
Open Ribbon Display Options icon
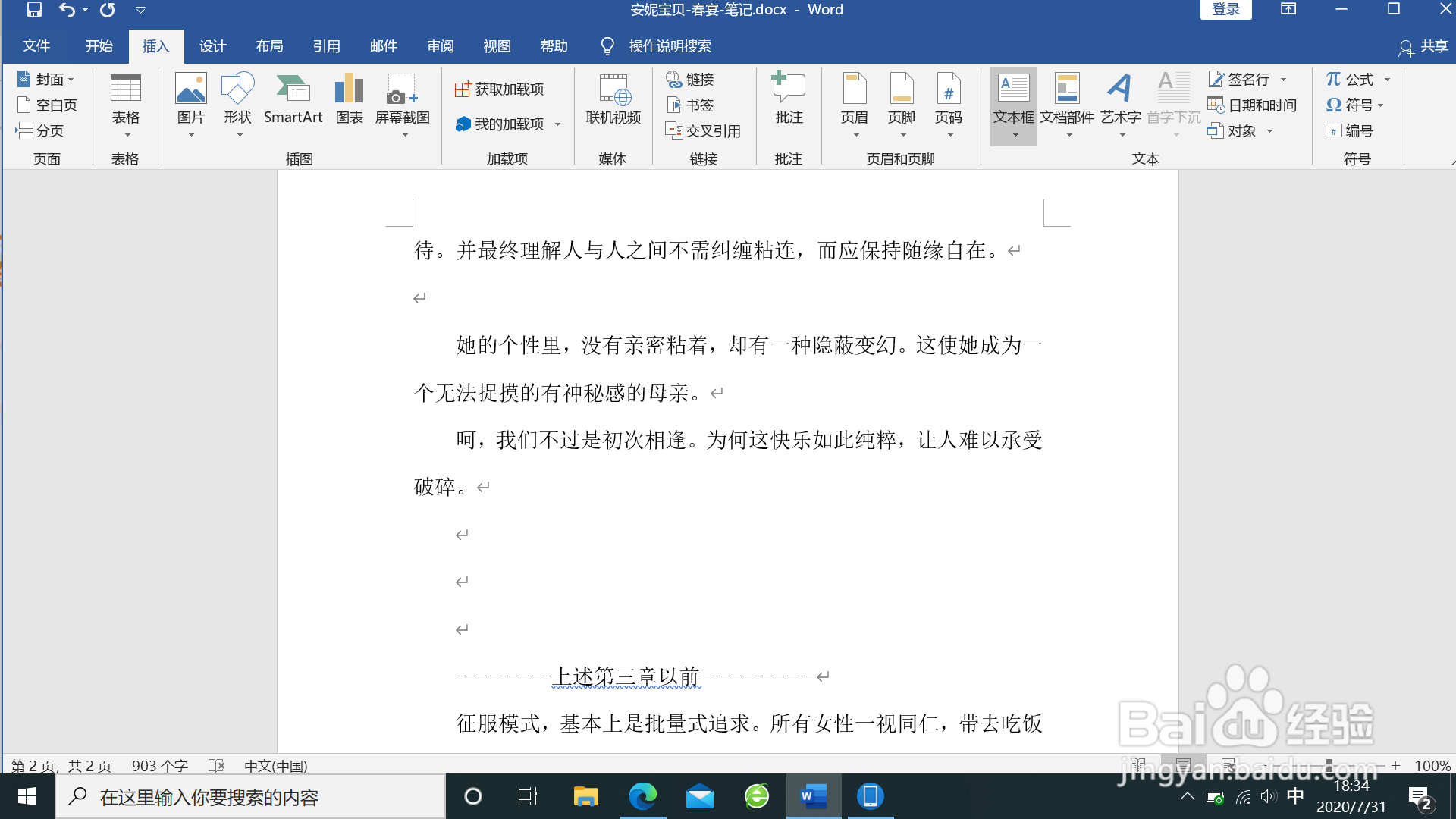pyautogui.click(x=1288, y=9)
